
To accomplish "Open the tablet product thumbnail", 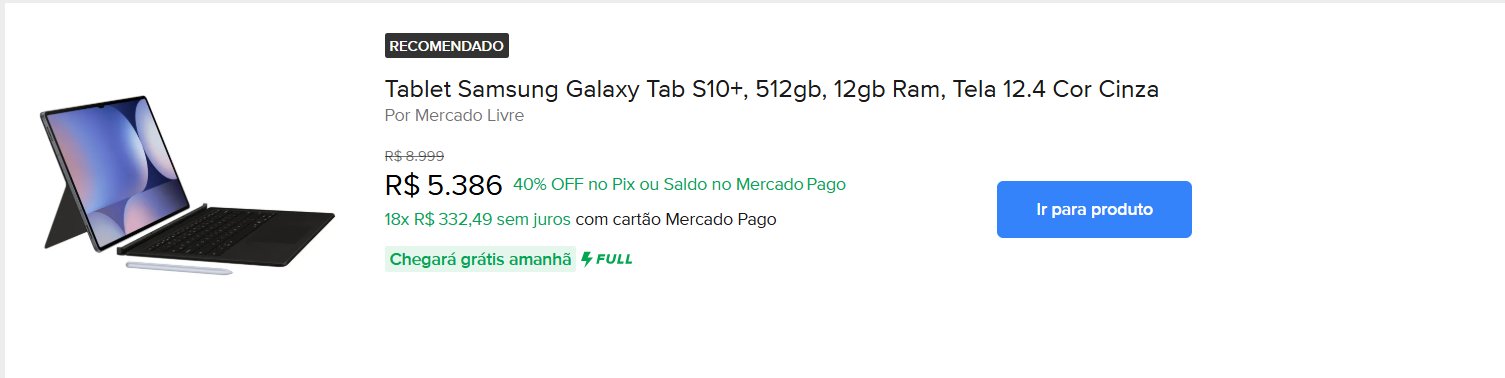I will [x=187, y=185].
